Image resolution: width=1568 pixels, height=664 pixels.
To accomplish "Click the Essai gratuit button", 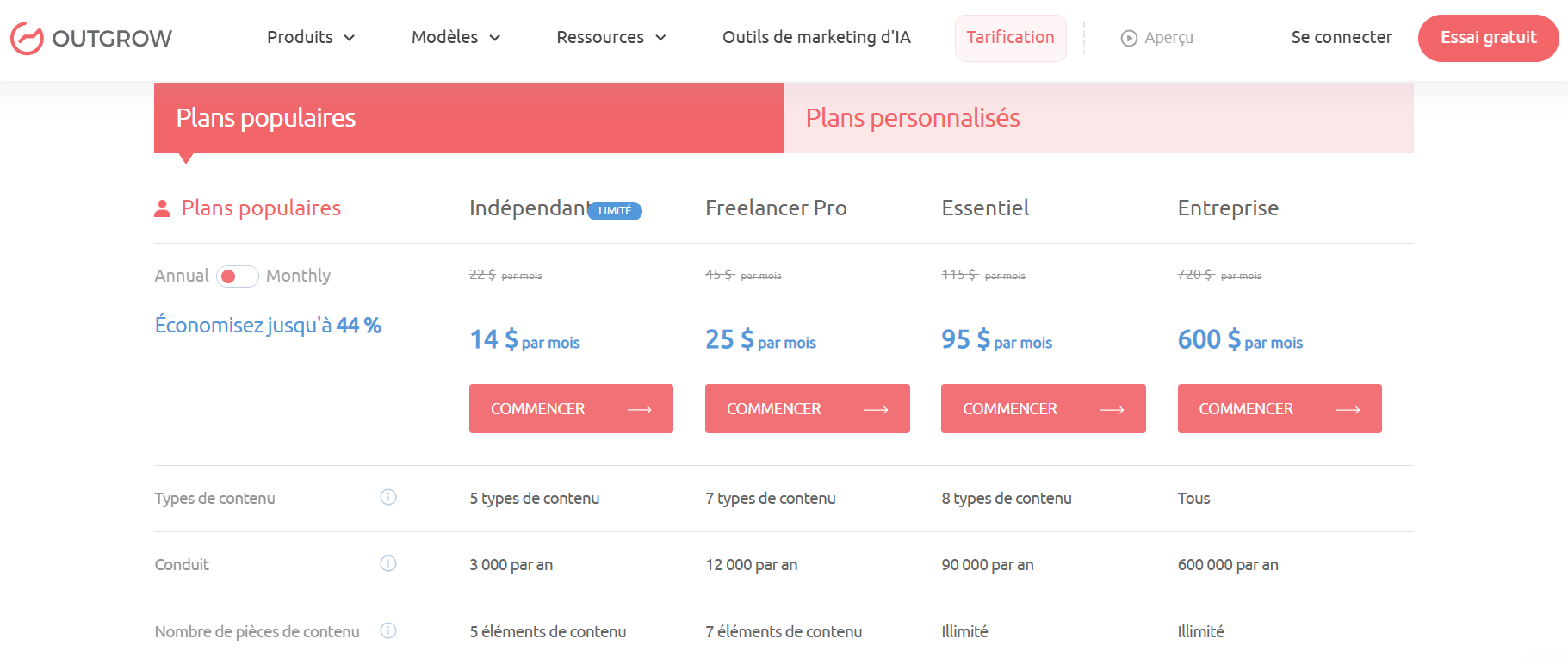I will pos(1488,38).
